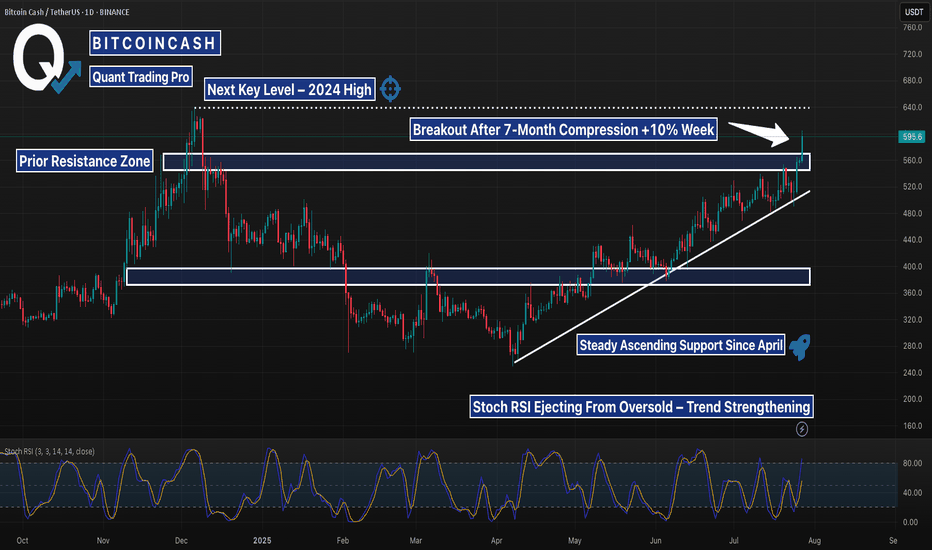Click the Apr label on time axis
The width and height of the screenshot is (932, 550).
[x=496, y=540]
